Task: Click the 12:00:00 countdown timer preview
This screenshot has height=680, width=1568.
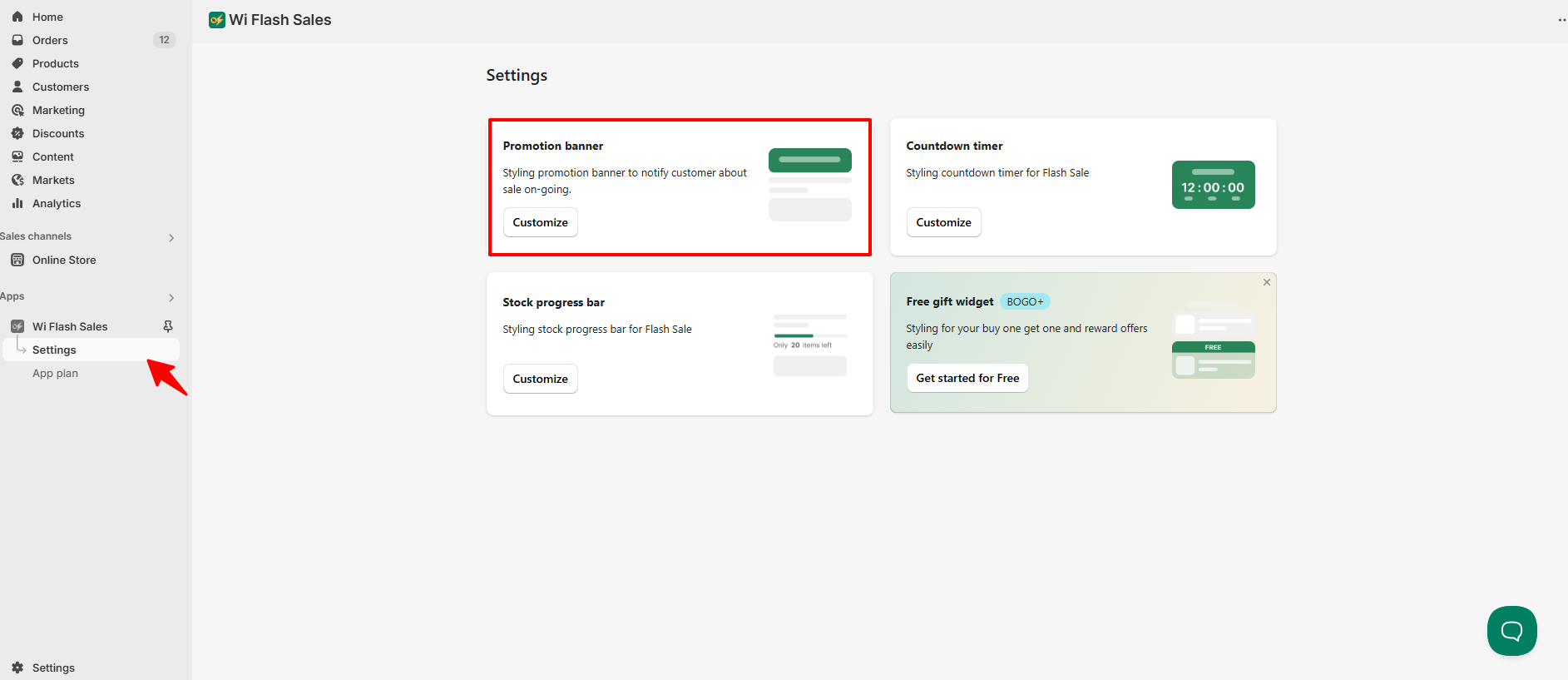Action: coord(1213,185)
